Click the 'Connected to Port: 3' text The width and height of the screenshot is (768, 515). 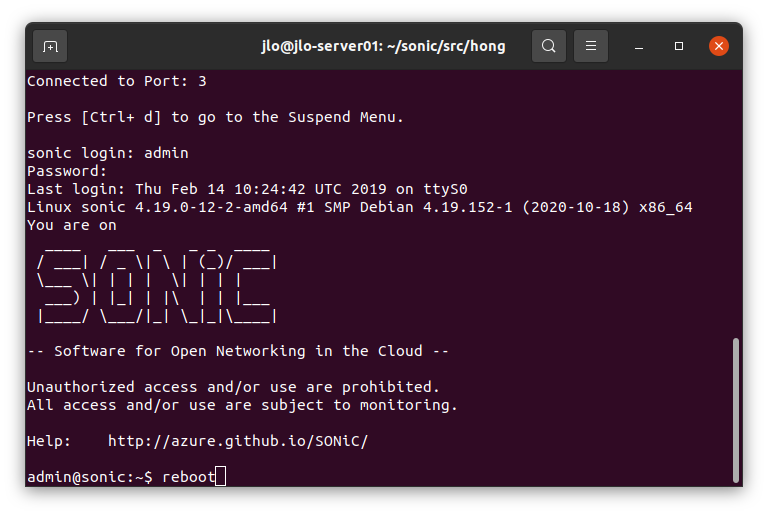pyautogui.click(x=117, y=81)
